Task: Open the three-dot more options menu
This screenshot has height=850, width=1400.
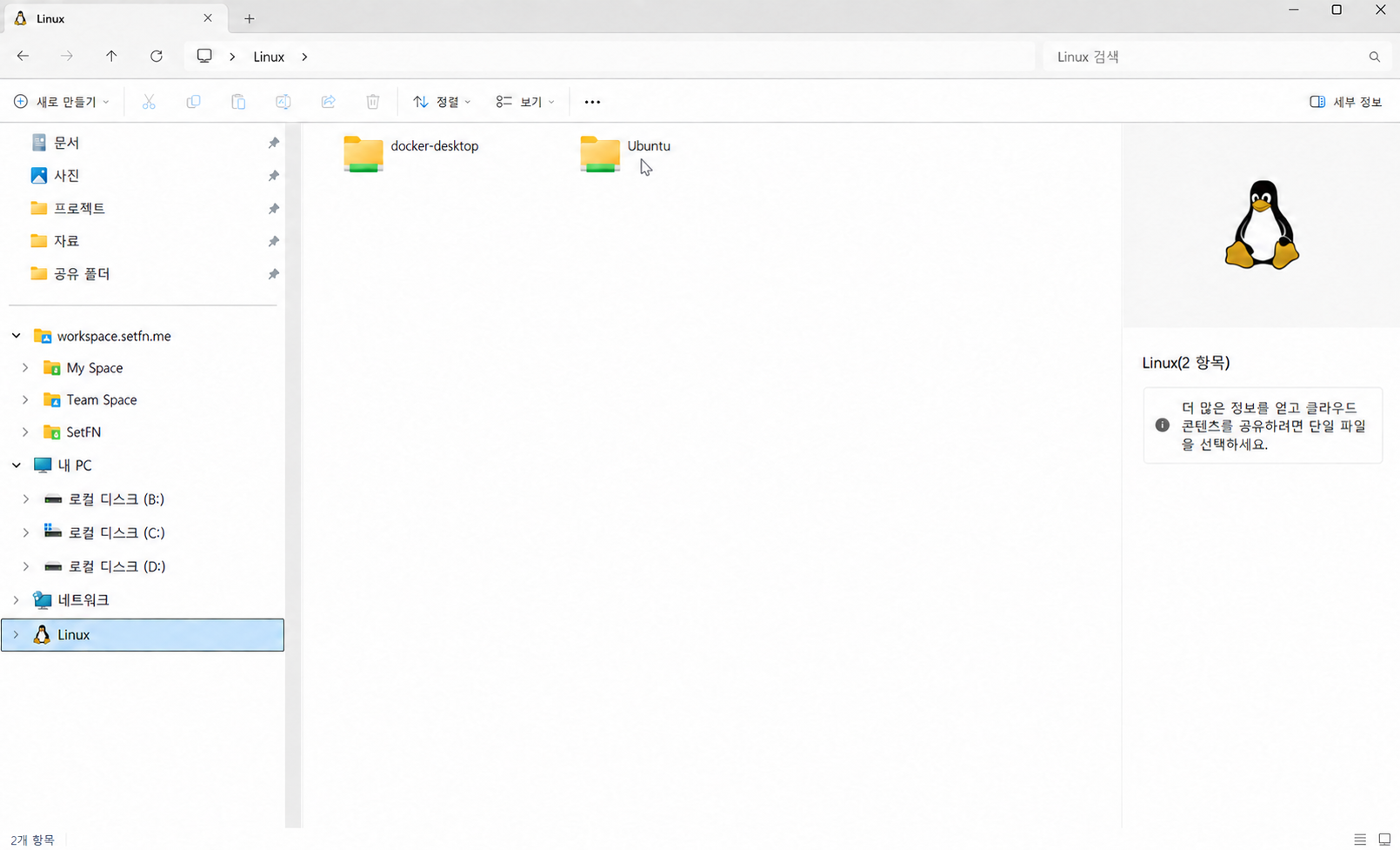Action: click(x=592, y=102)
